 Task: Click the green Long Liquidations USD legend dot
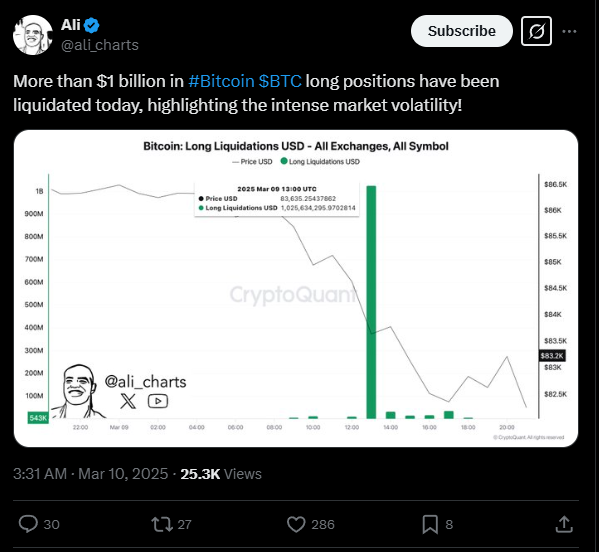(x=284, y=161)
